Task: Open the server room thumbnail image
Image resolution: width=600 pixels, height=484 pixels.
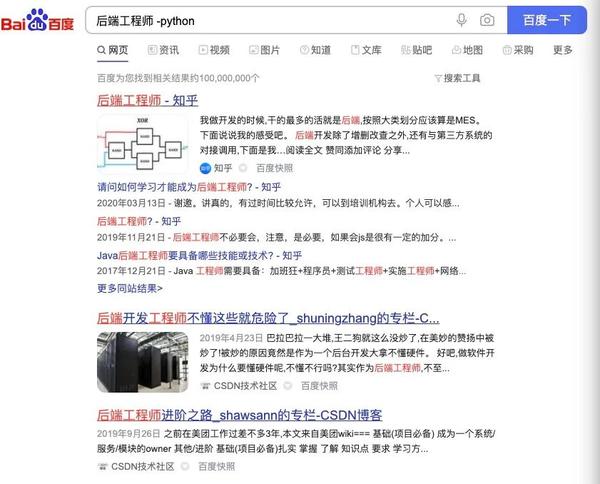Action: [143, 362]
